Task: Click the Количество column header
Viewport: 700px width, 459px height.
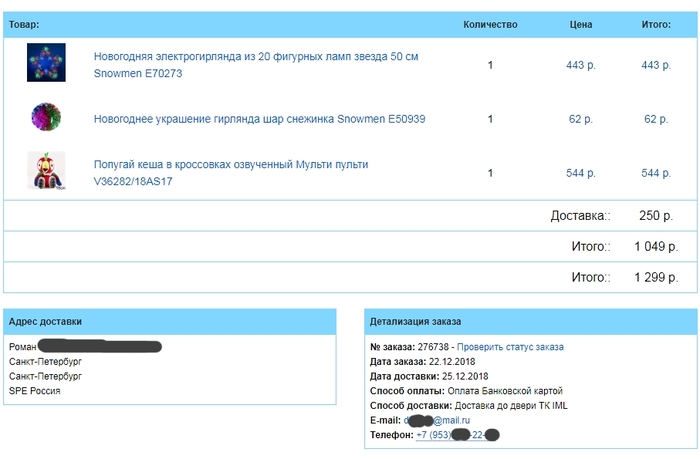Action: click(490, 25)
